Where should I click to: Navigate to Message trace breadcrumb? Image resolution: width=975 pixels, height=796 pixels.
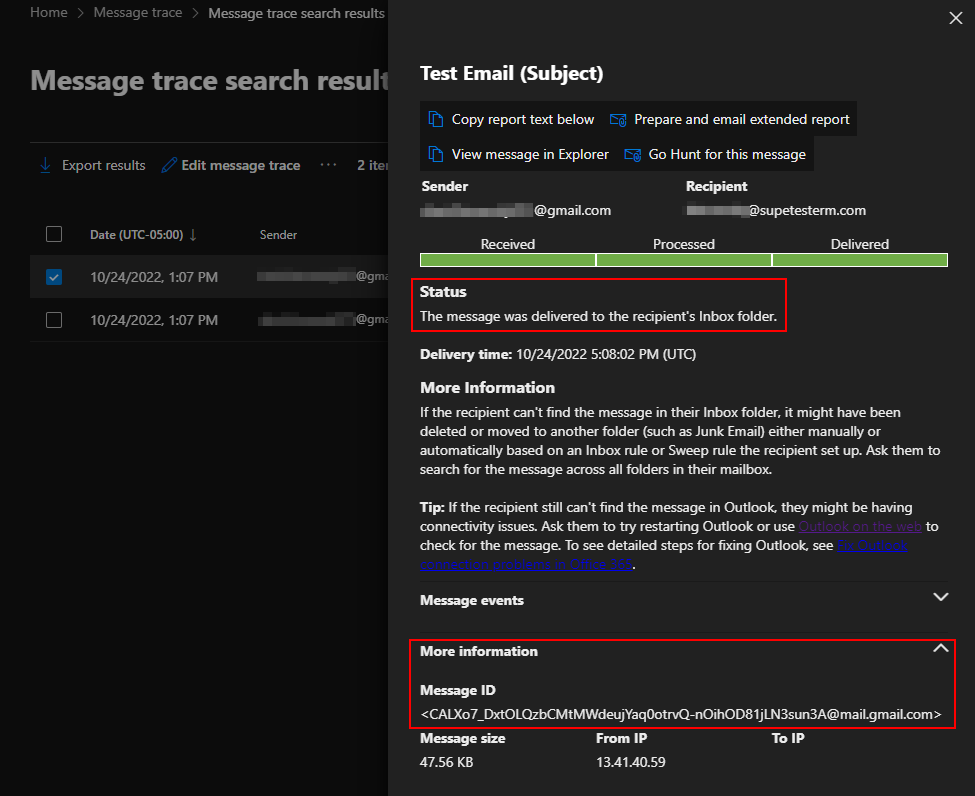tap(138, 13)
